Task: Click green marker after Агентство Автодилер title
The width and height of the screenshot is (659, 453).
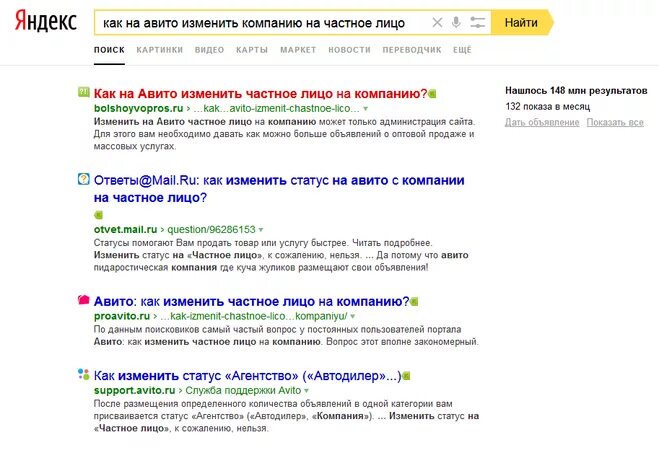Action: 406,376
